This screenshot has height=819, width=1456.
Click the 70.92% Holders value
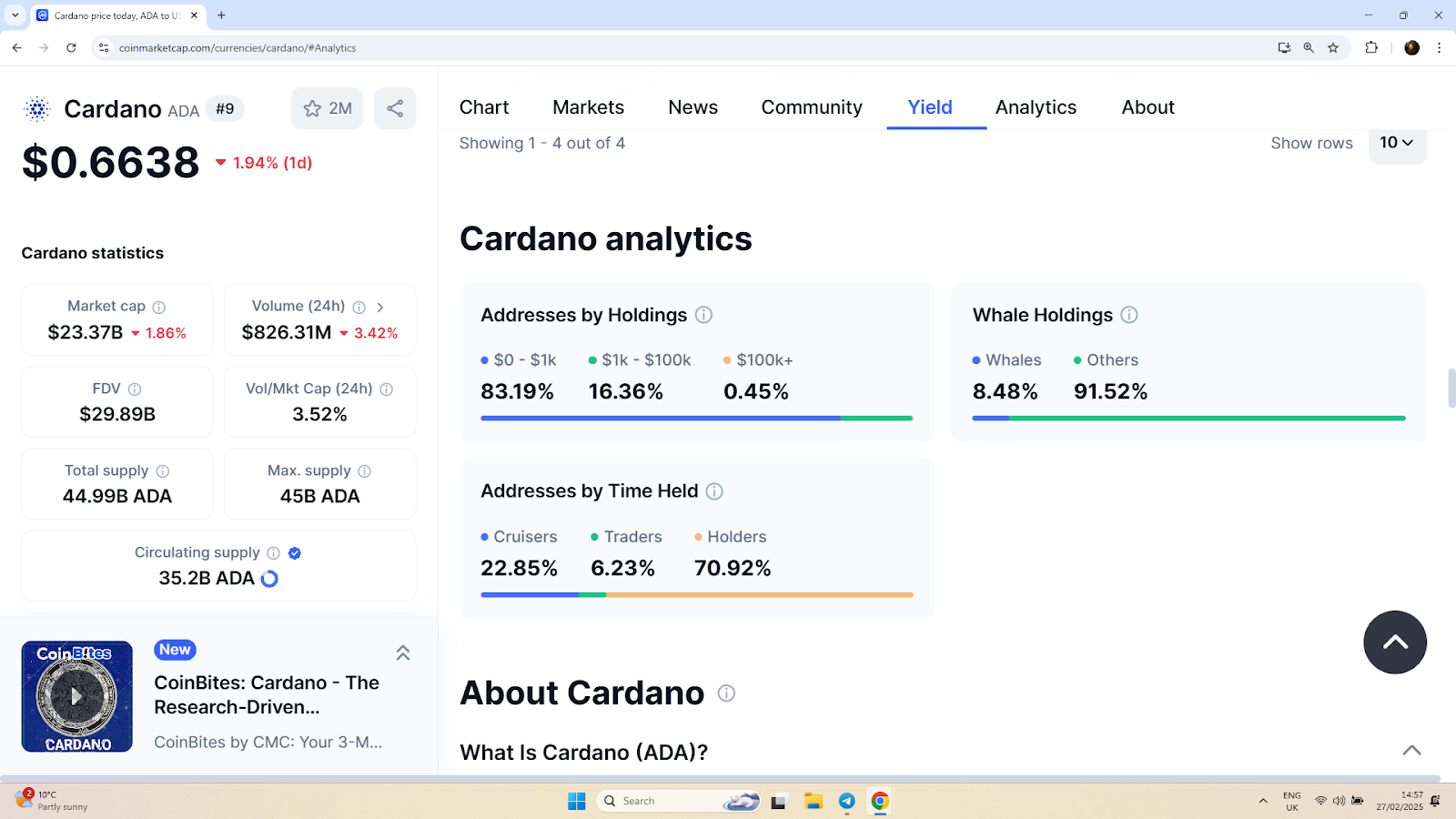(733, 569)
